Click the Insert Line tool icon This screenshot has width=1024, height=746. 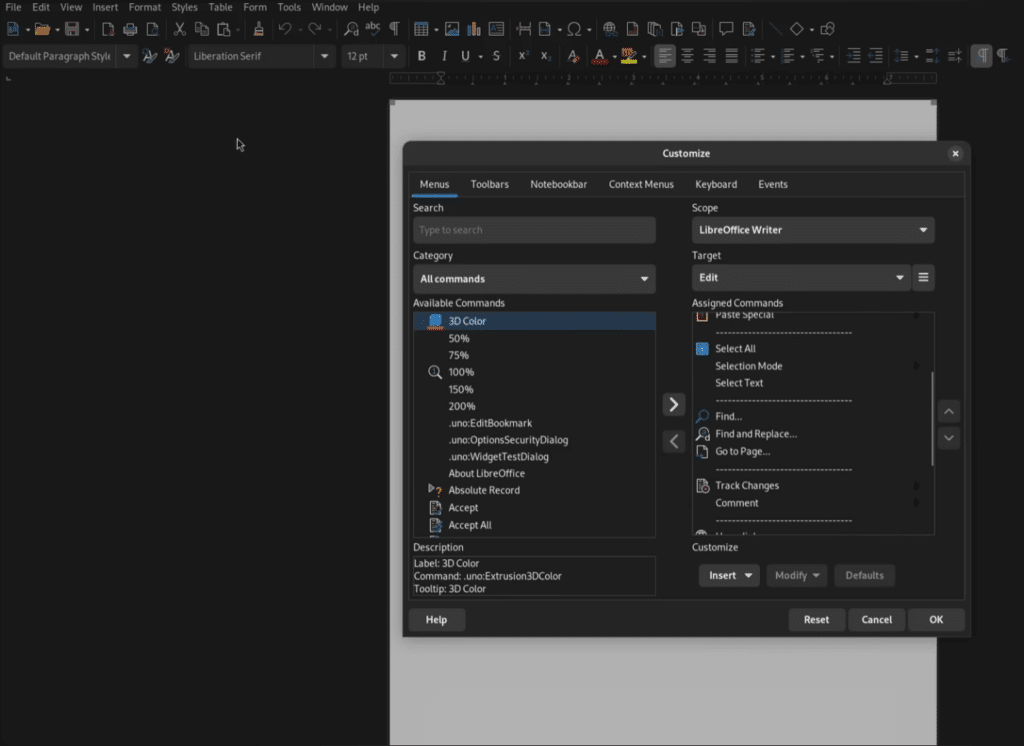pos(775,29)
